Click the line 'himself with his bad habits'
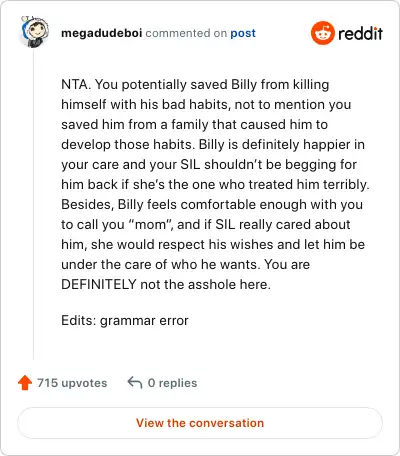This screenshot has height=456, width=400. click(206, 104)
